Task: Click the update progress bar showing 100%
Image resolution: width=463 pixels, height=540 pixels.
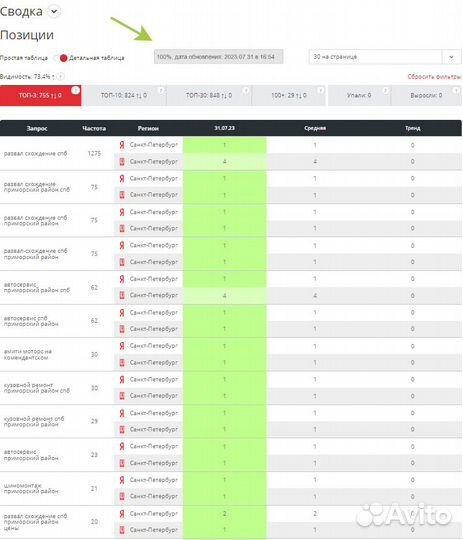Action: [218, 57]
